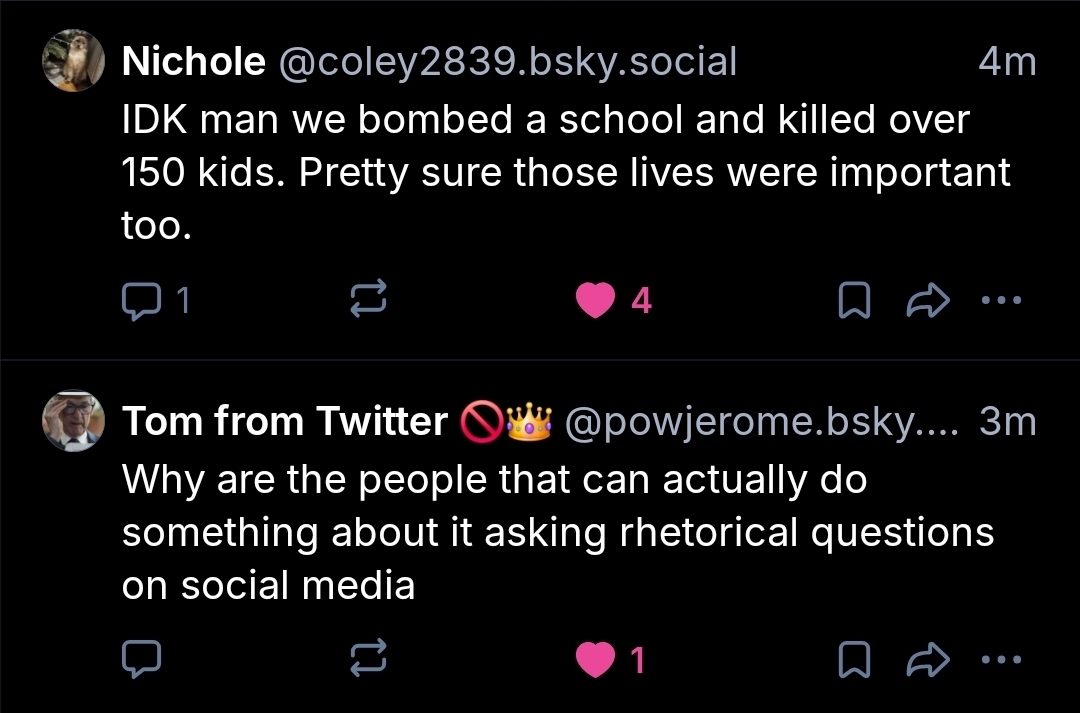Open the @powjerome.bsky handle link
The image size is (1080, 713).
tap(762, 422)
